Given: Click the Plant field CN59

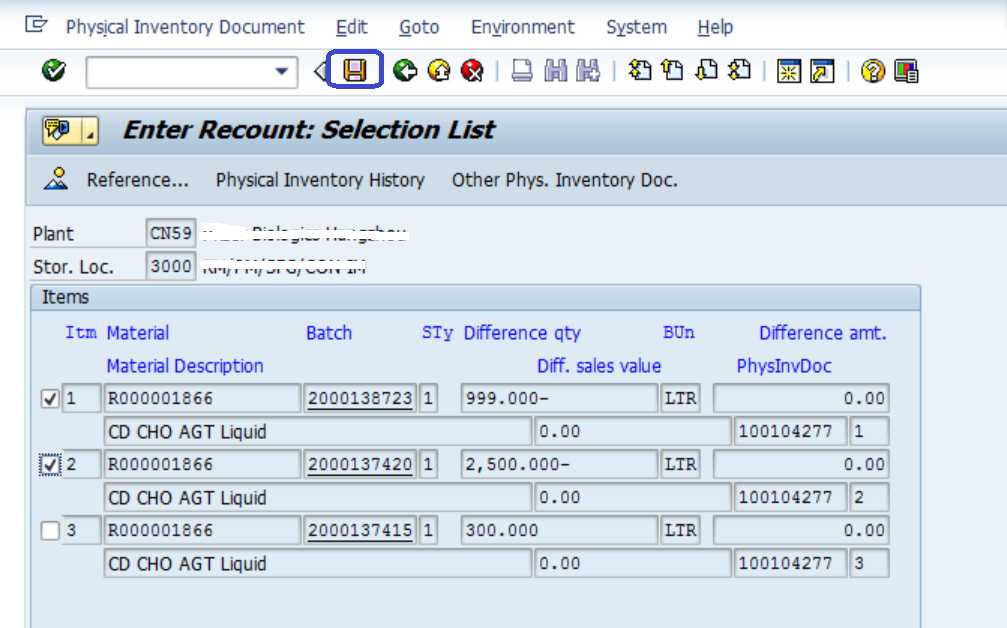Looking at the screenshot, I should (170, 233).
